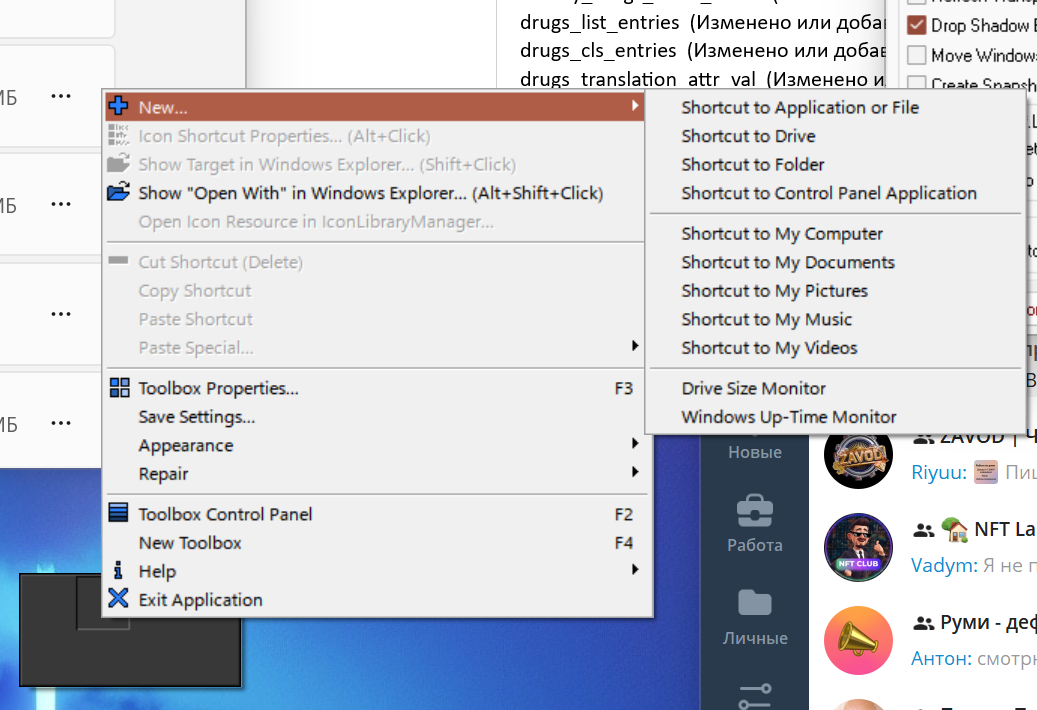Screen dimensions: 1037x710
Task: Tick the Create Snapshot checkbox
Action: tap(916, 84)
